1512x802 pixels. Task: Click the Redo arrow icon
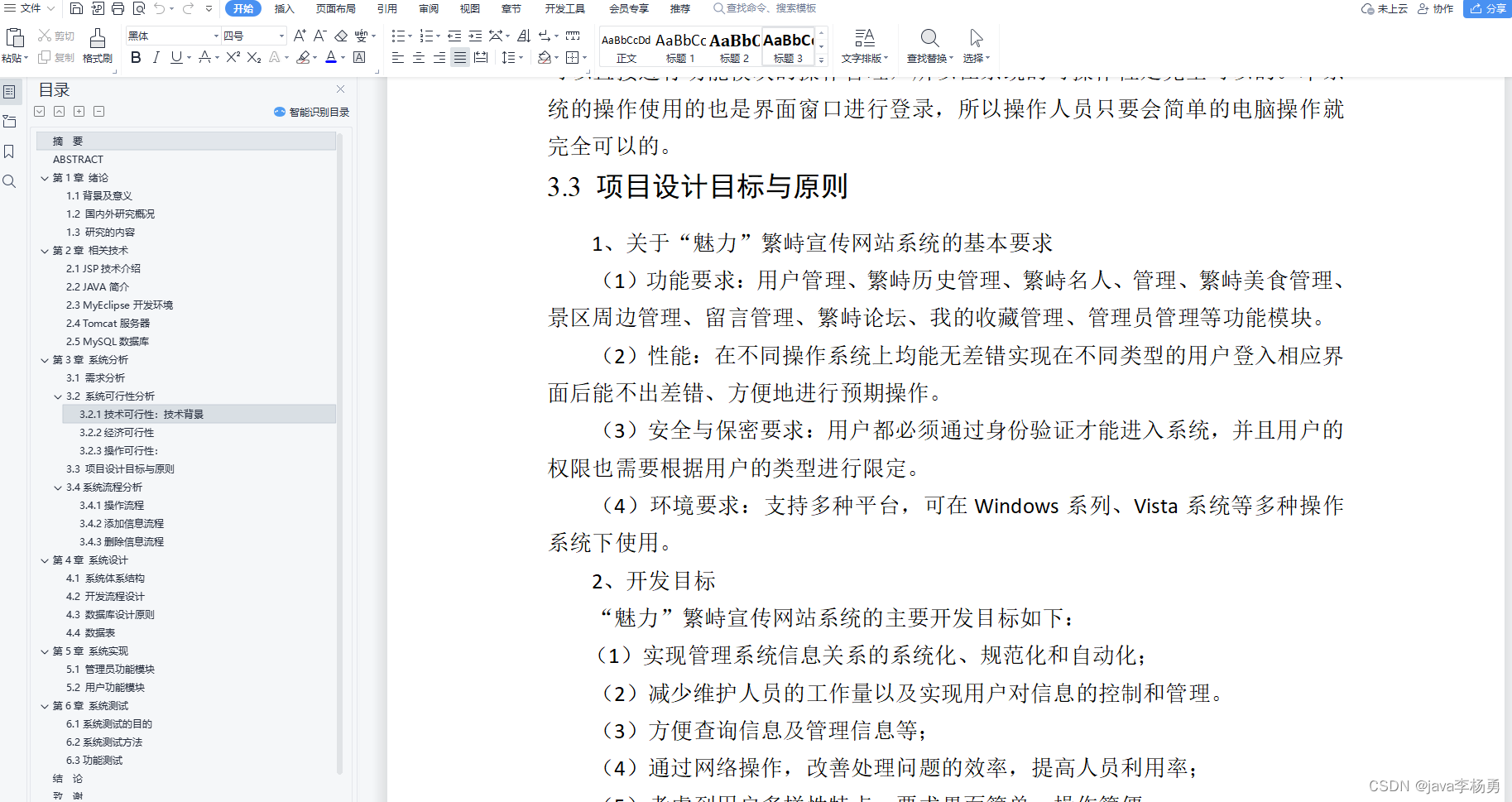tap(188, 8)
